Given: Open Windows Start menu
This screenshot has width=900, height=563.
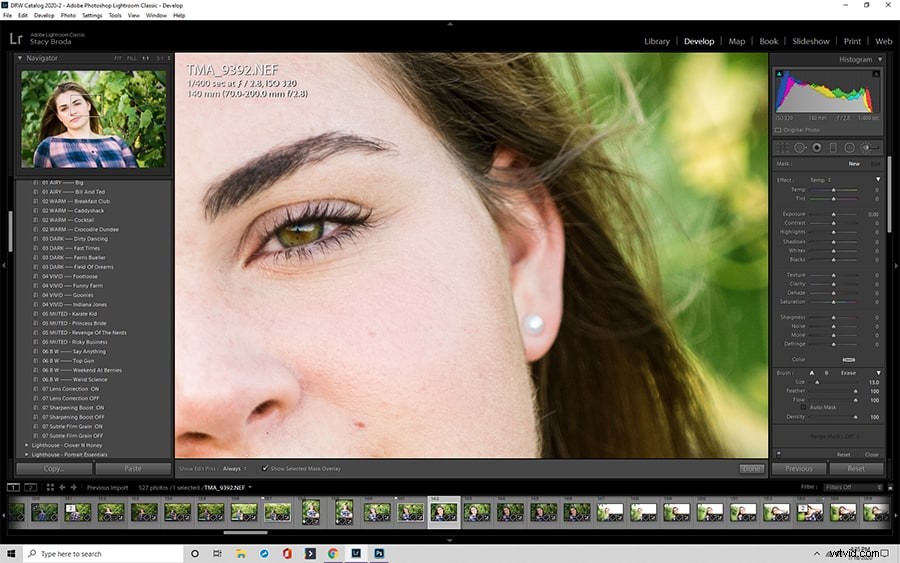Looking at the screenshot, I should [x=11, y=554].
